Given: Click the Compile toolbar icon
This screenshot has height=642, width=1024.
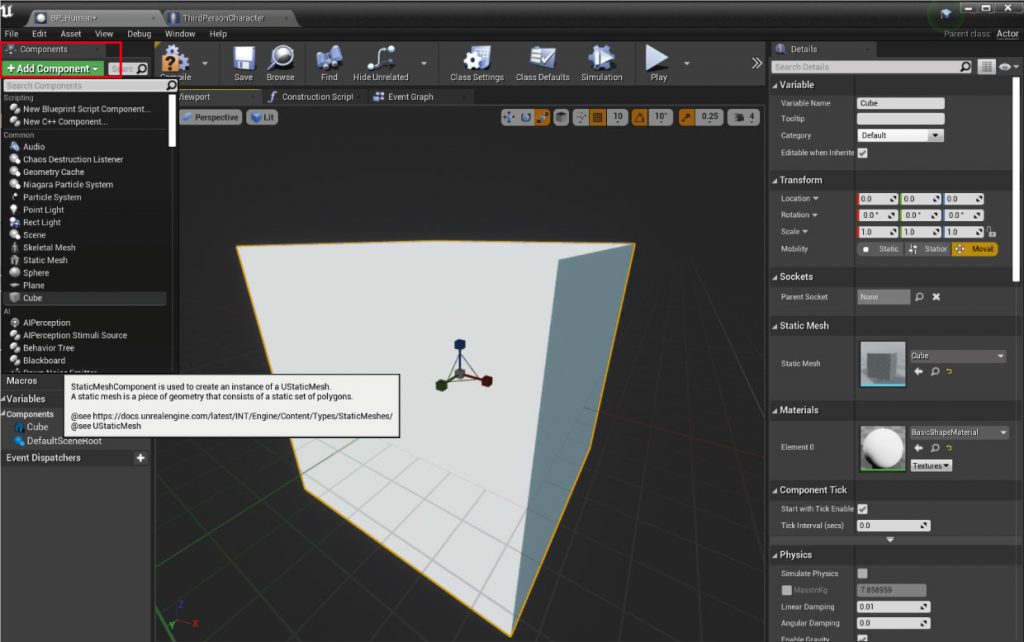Looking at the screenshot, I should [x=175, y=63].
